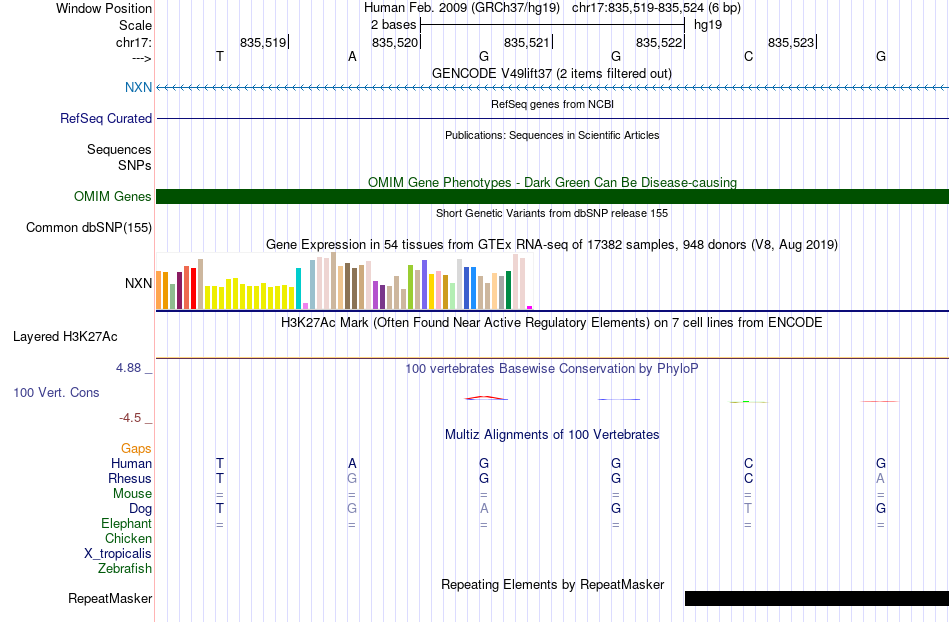Click the Layered H3K27Ac track label
Screen dimensions: 950x622
tap(65, 337)
